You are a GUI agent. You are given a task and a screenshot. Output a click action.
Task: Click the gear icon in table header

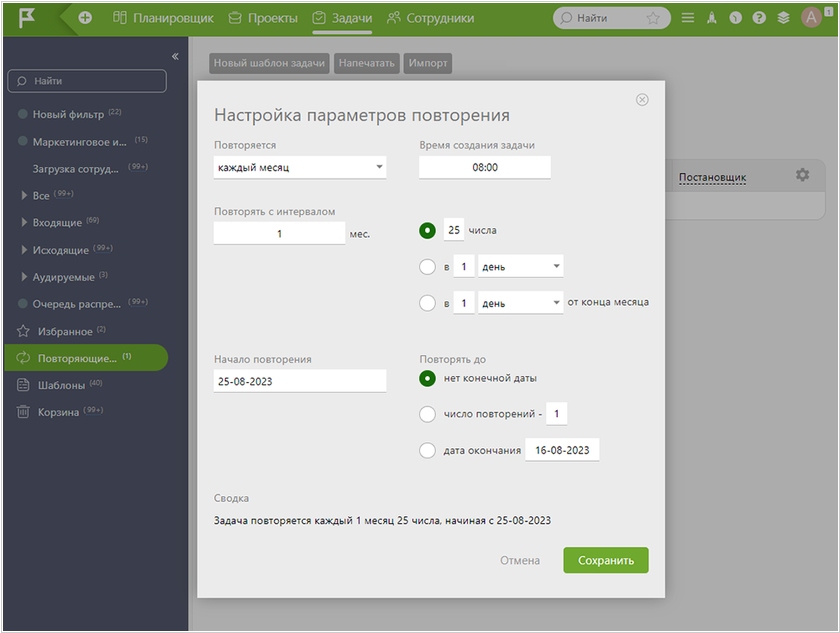point(802,175)
